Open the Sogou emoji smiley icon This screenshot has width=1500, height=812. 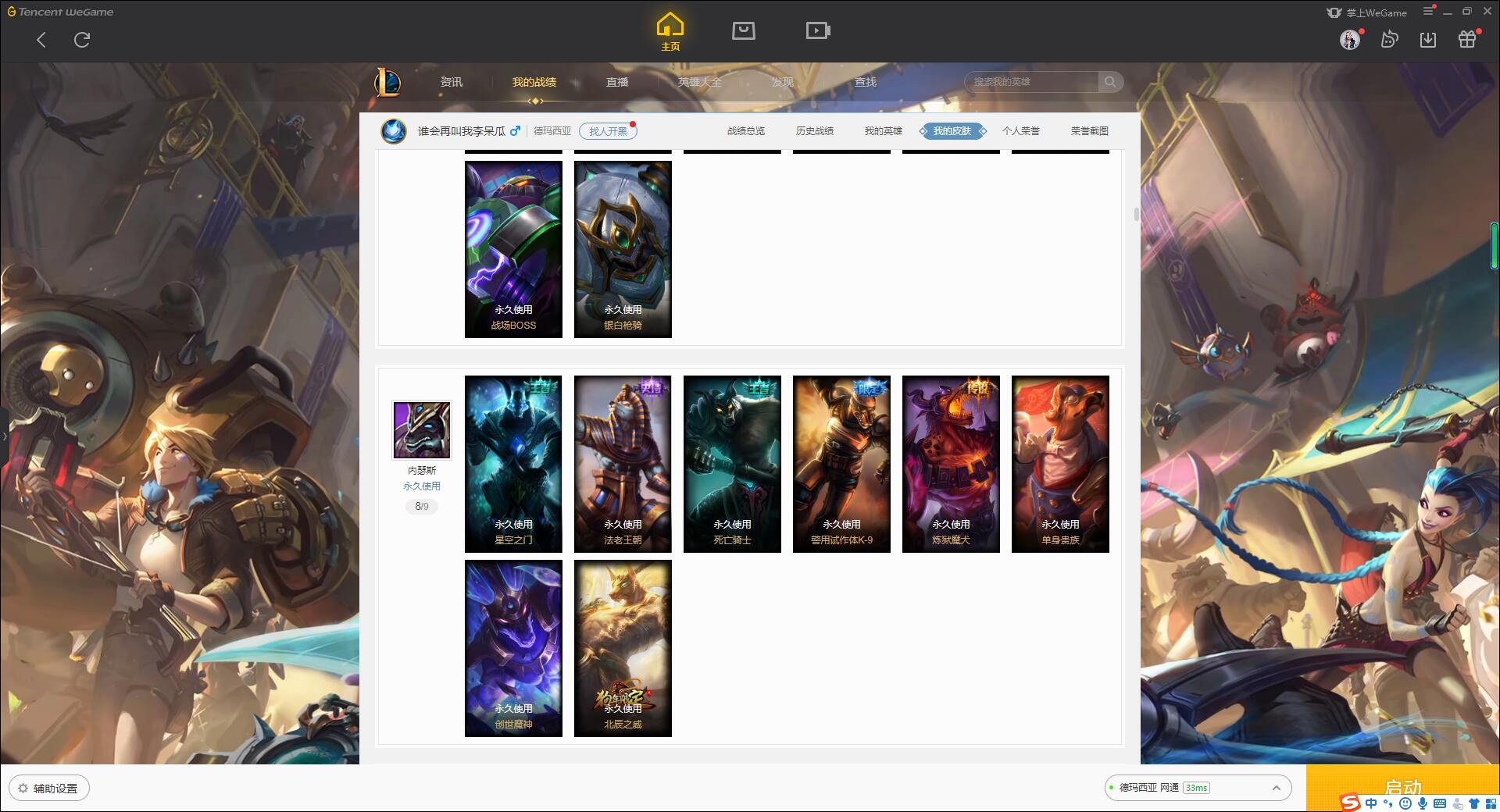point(1405,803)
